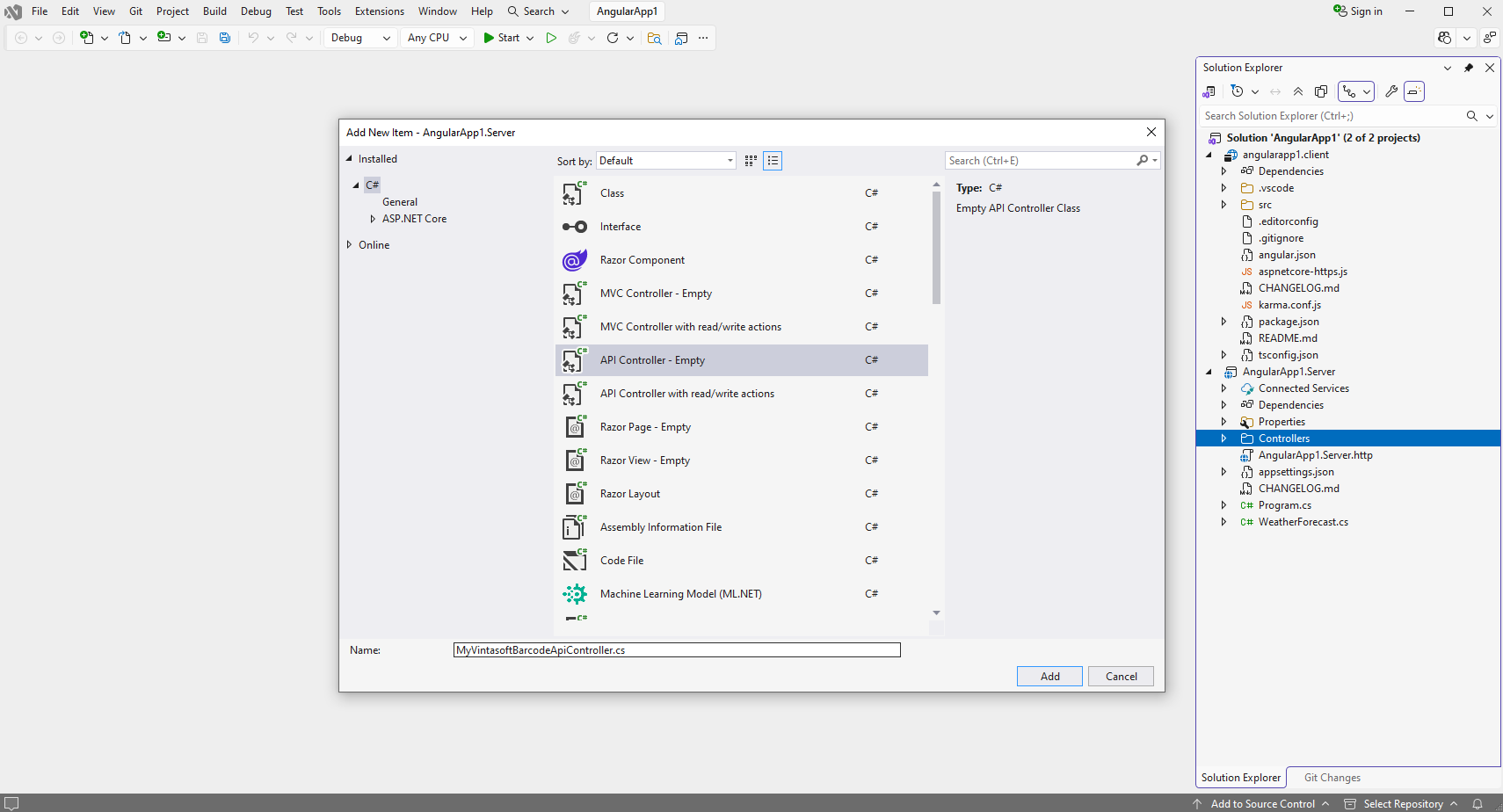Click Collapse All in Solution Explorer

click(1298, 91)
